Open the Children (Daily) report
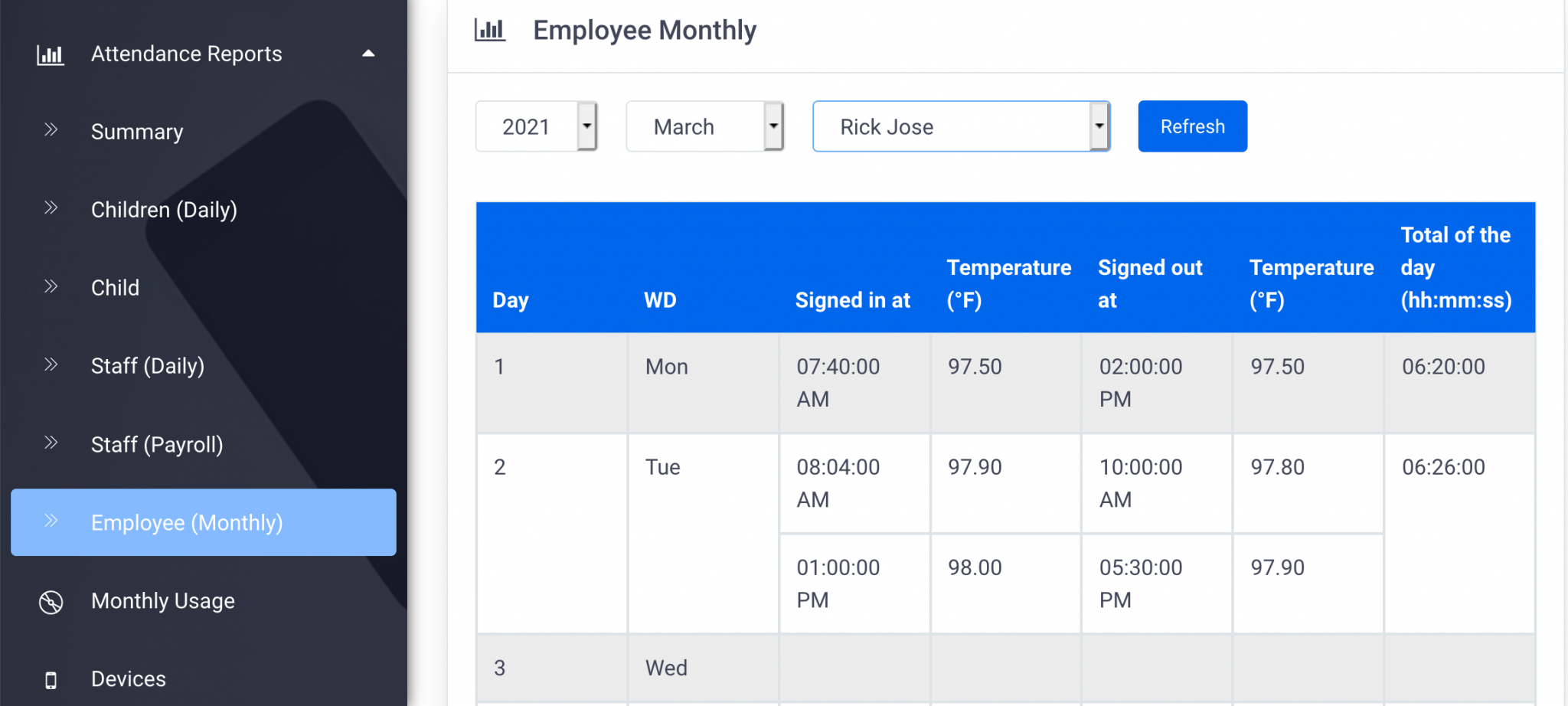This screenshot has height=706, width=1568. tap(164, 209)
